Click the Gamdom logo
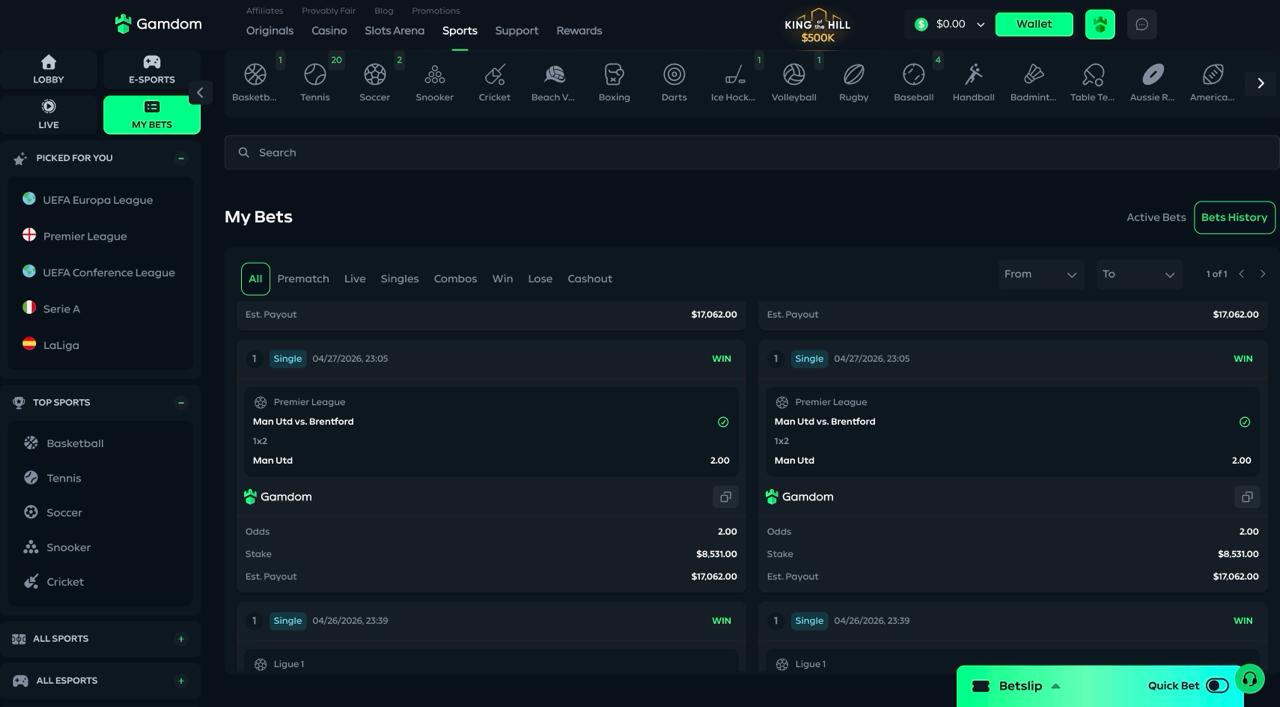This screenshot has height=707, width=1280. coord(158,24)
